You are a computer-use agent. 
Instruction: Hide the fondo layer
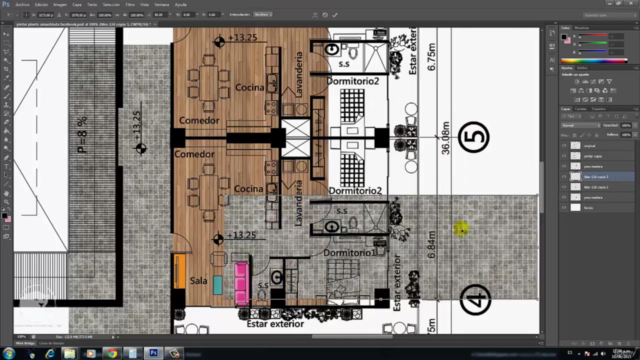tap(564, 208)
